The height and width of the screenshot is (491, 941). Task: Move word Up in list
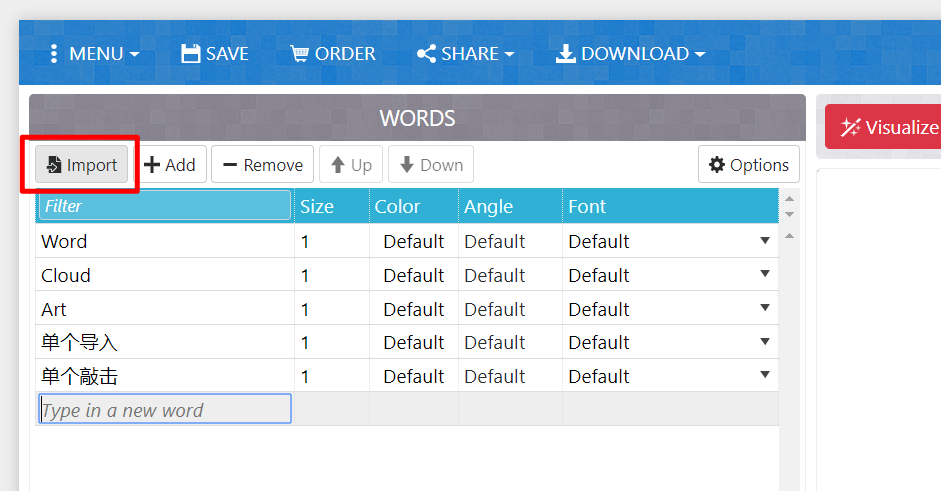click(x=351, y=164)
